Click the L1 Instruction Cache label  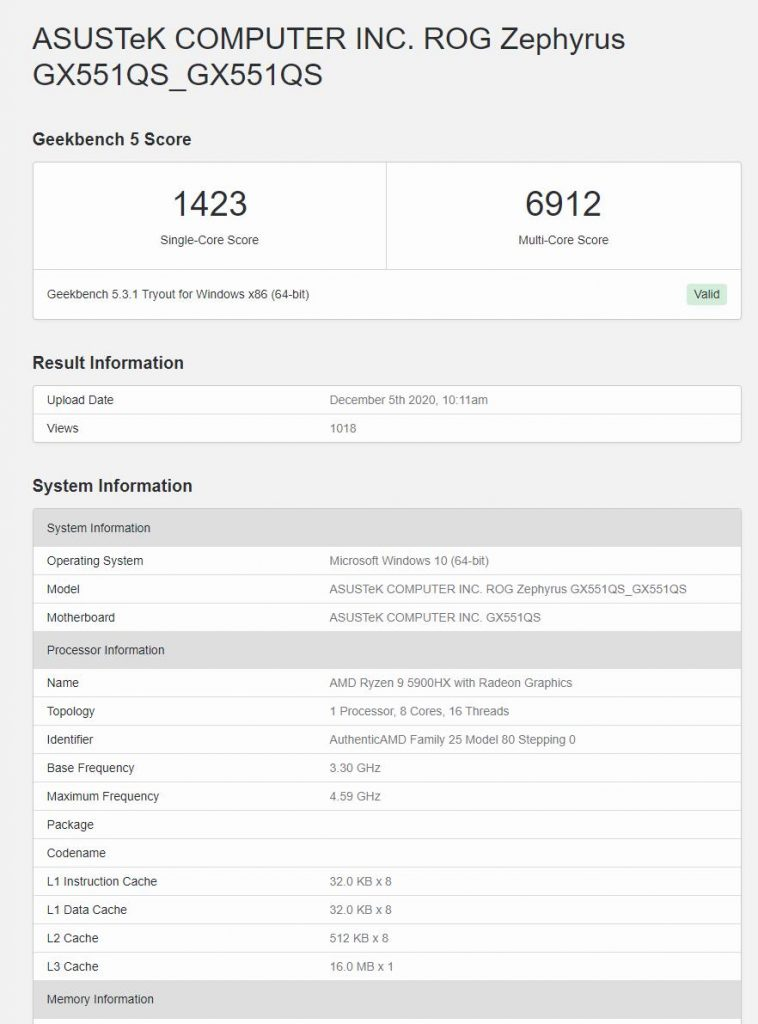[x=102, y=882]
